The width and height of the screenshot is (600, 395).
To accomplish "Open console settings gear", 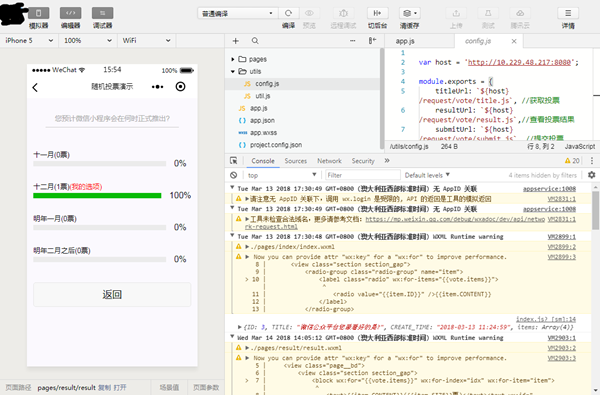I will point(592,175).
